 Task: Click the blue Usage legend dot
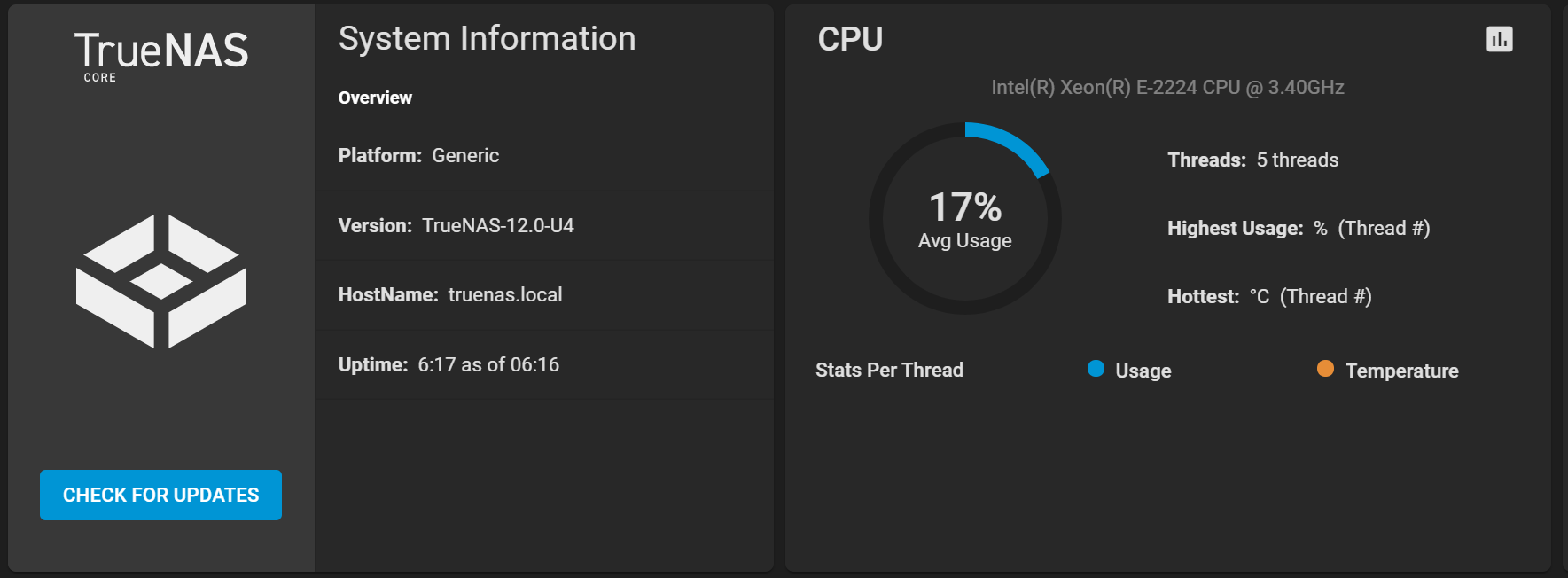[x=1096, y=369]
